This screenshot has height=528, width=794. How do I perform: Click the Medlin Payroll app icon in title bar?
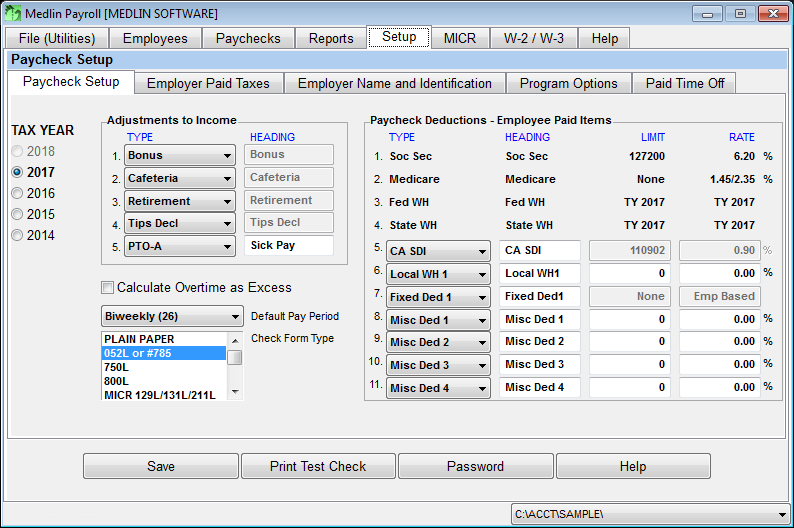(13, 13)
